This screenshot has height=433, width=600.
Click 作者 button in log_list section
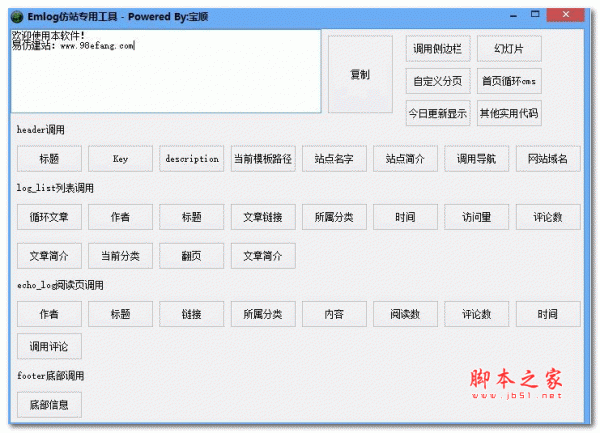pyautogui.click(x=121, y=217)
